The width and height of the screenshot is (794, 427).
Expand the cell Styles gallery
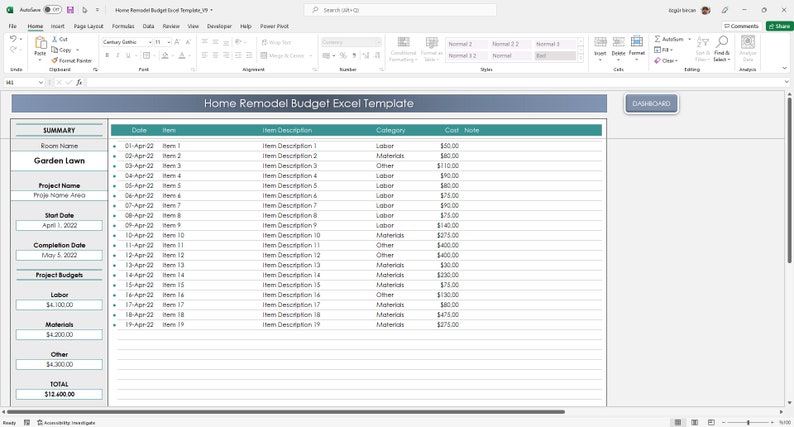click(581, 59)
